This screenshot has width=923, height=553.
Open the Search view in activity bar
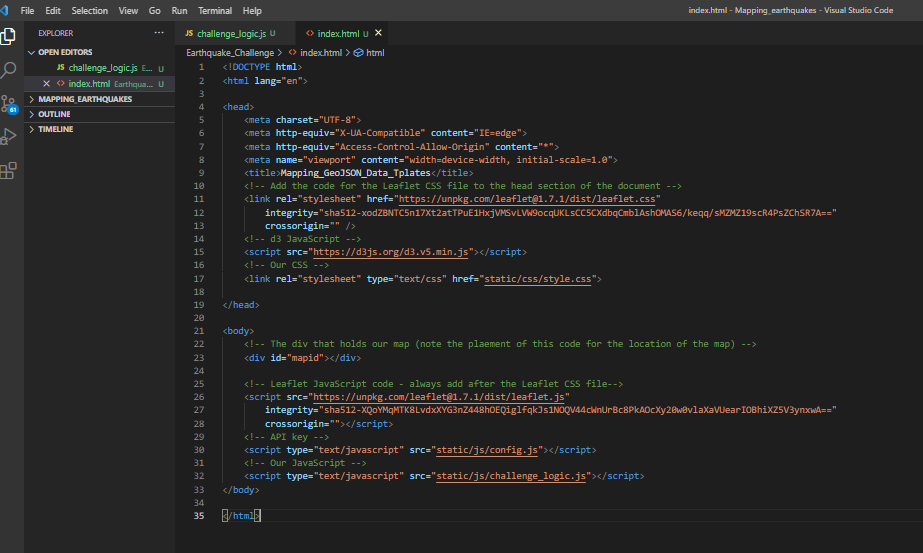pos(8,70)
